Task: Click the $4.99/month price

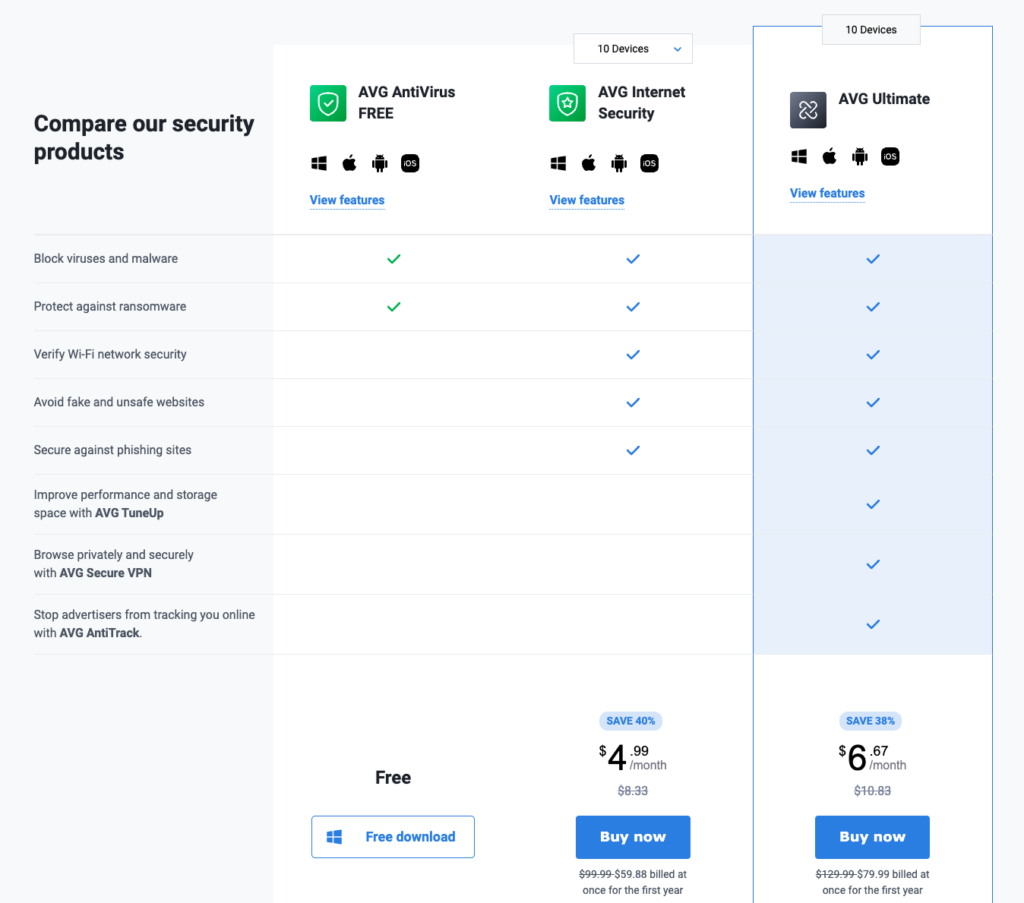Action: pyautogui.click(x=633, y=757)
